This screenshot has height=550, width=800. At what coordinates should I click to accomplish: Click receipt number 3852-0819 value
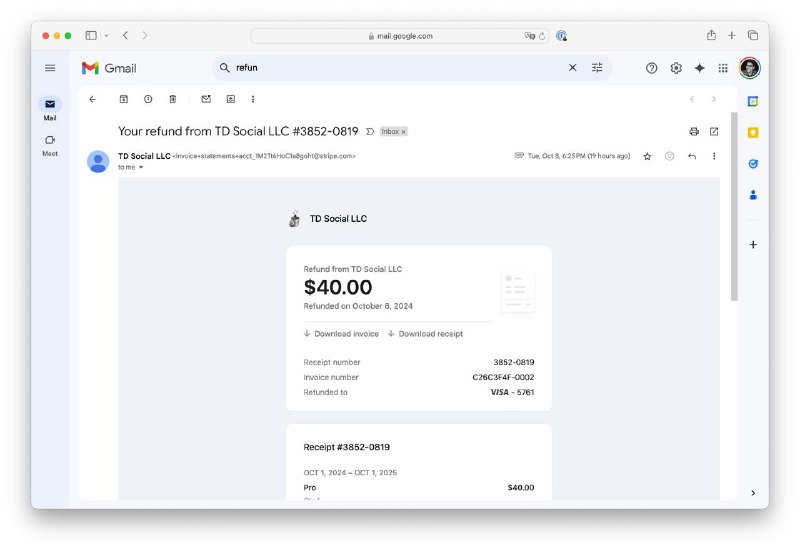point(514,362)
